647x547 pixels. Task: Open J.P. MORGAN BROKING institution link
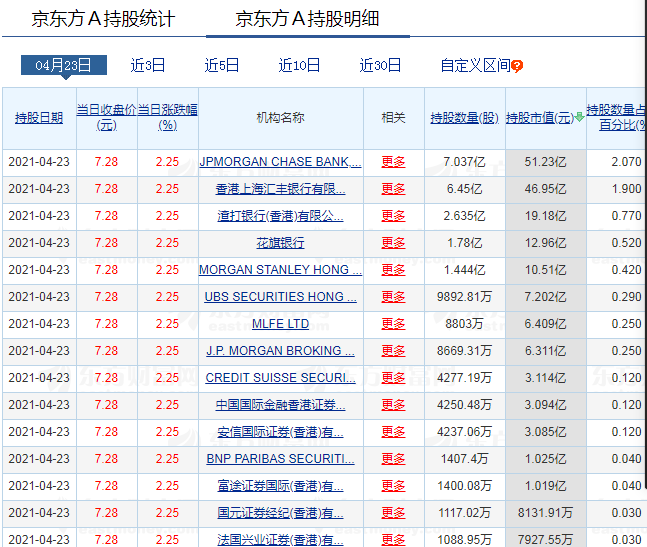pos(280,351)
